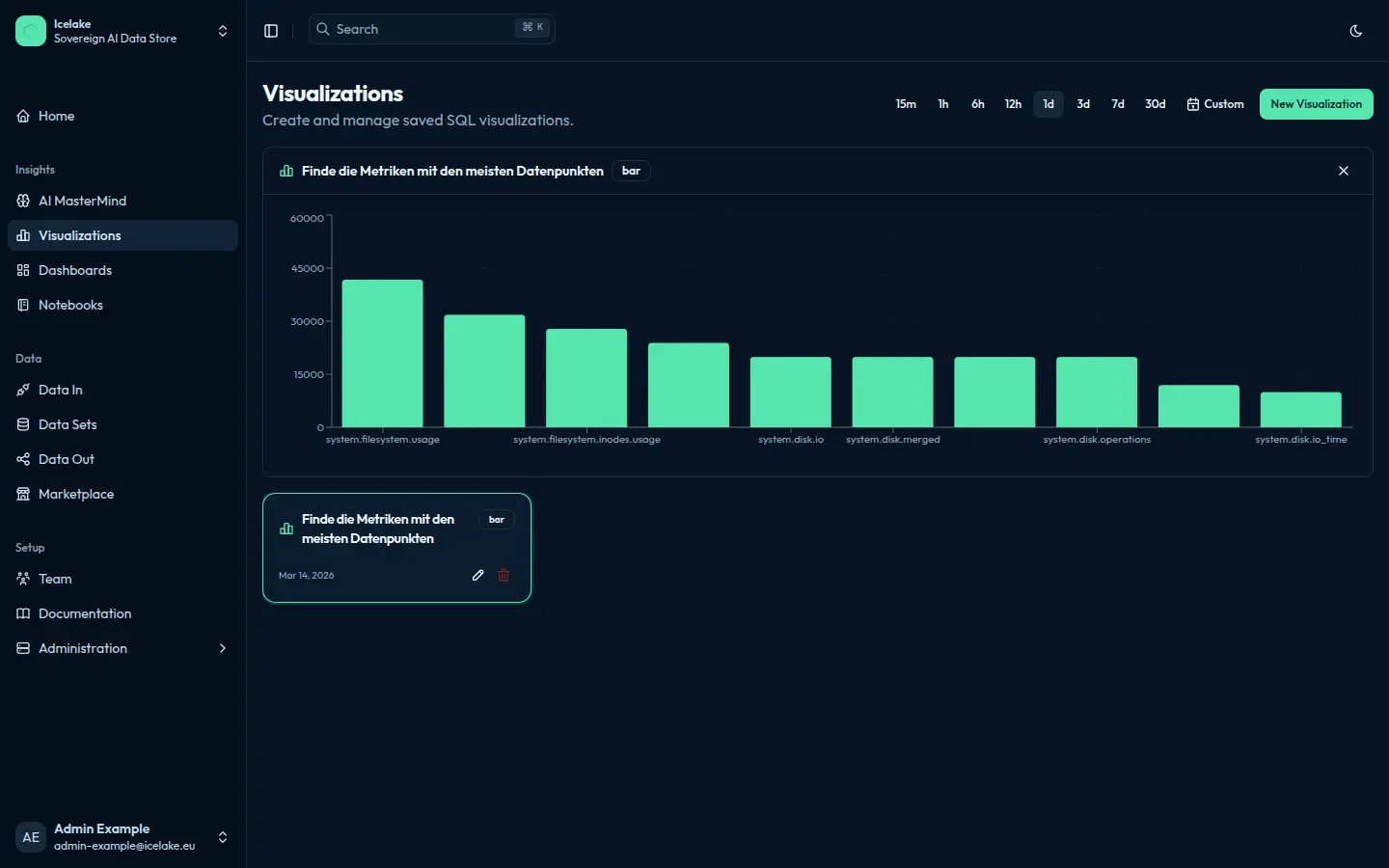Expand the Administration submenu chevron
The width and height of the screenshot is (1389, 868).
click(223, 648)
